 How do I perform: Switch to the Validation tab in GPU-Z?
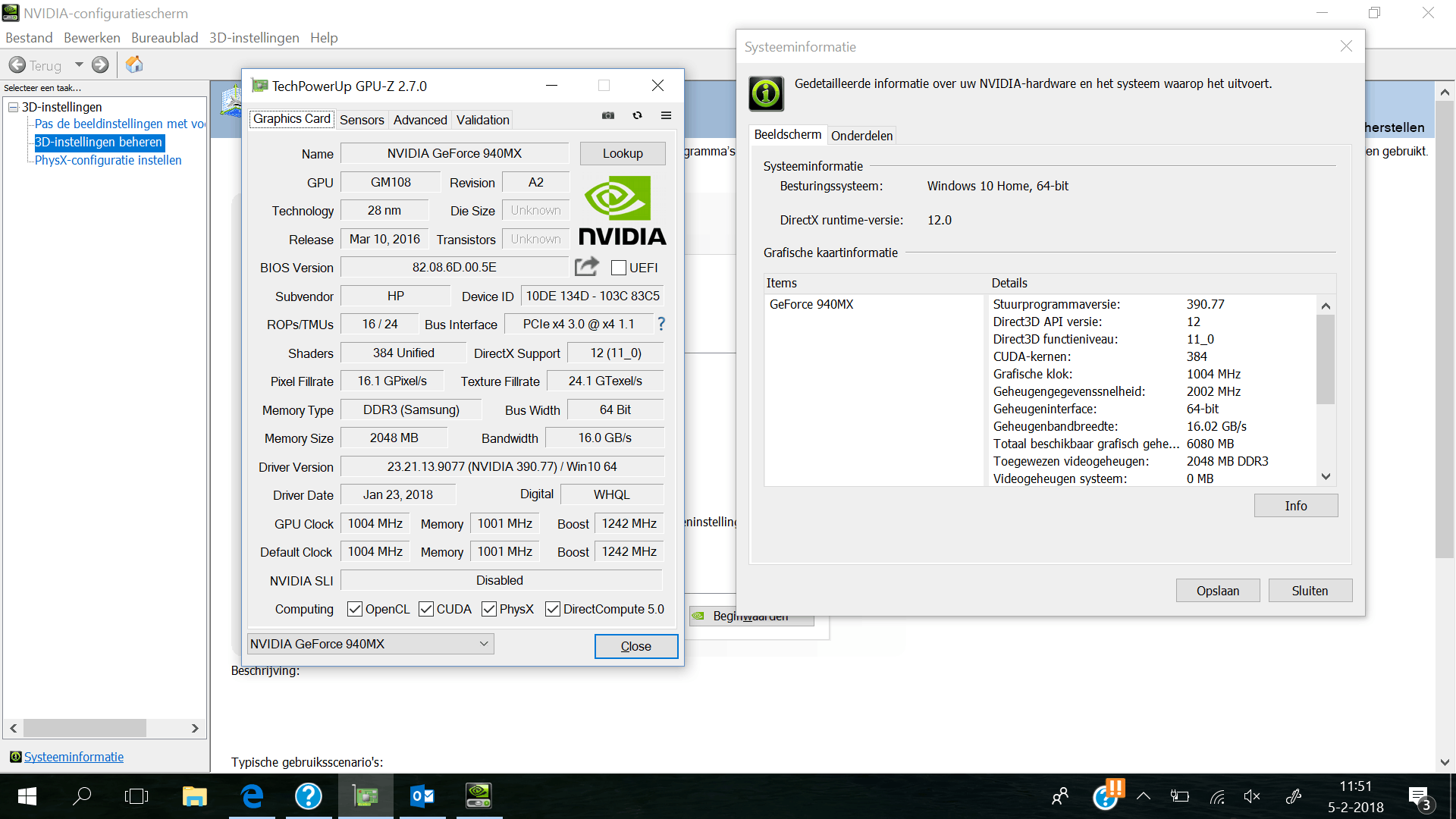pos(483,120)
